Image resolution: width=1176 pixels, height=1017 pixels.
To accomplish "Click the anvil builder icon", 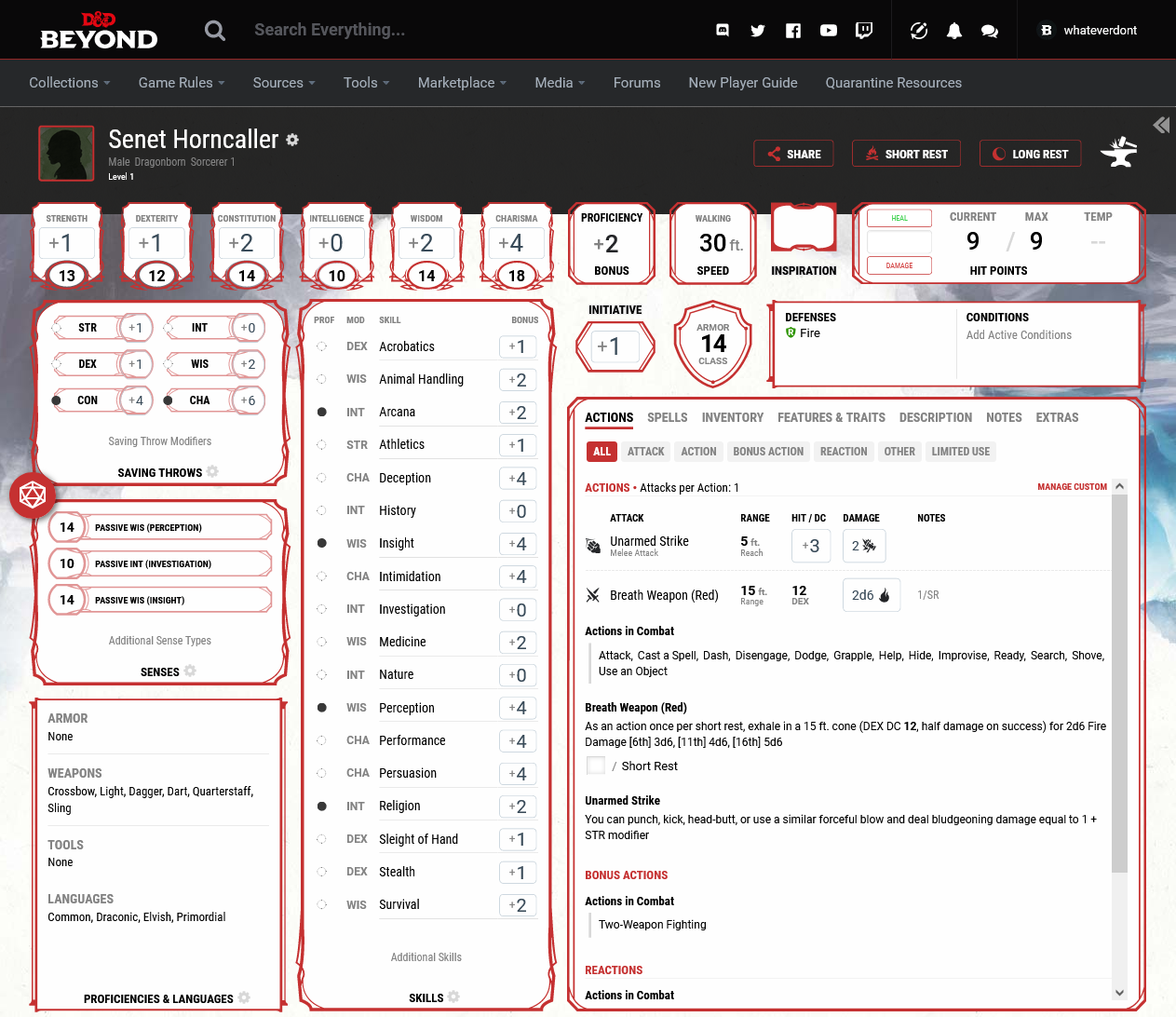I will (x=1119, y=152).
